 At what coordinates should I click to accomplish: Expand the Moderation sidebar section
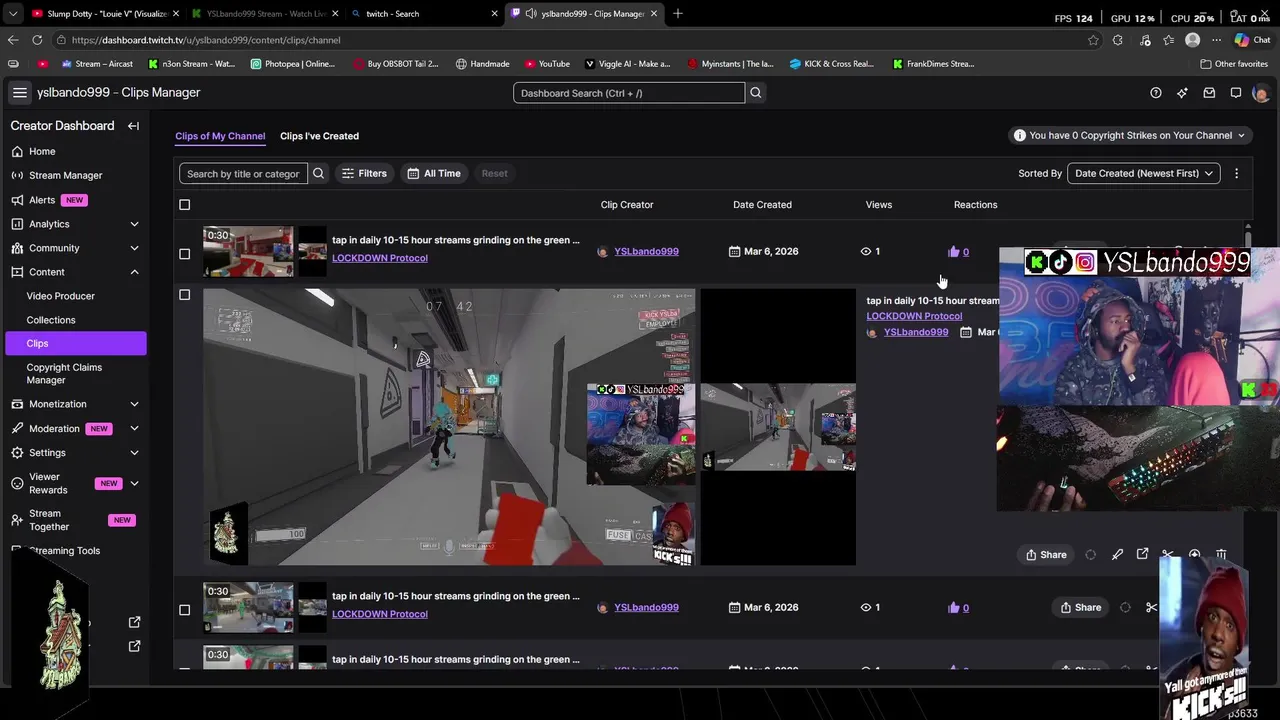click(x=134, y=429)
